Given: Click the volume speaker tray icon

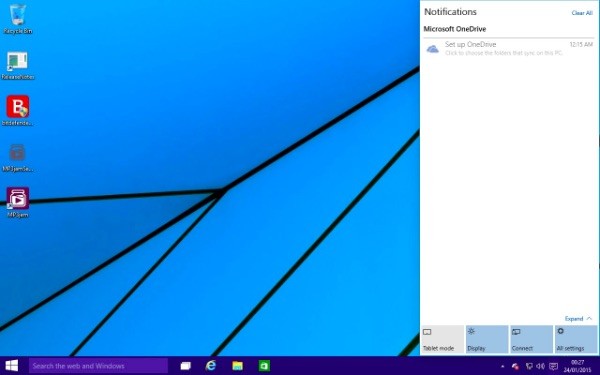Looking at the screenshot, I should pyautogui.click(x=540, y=366).
